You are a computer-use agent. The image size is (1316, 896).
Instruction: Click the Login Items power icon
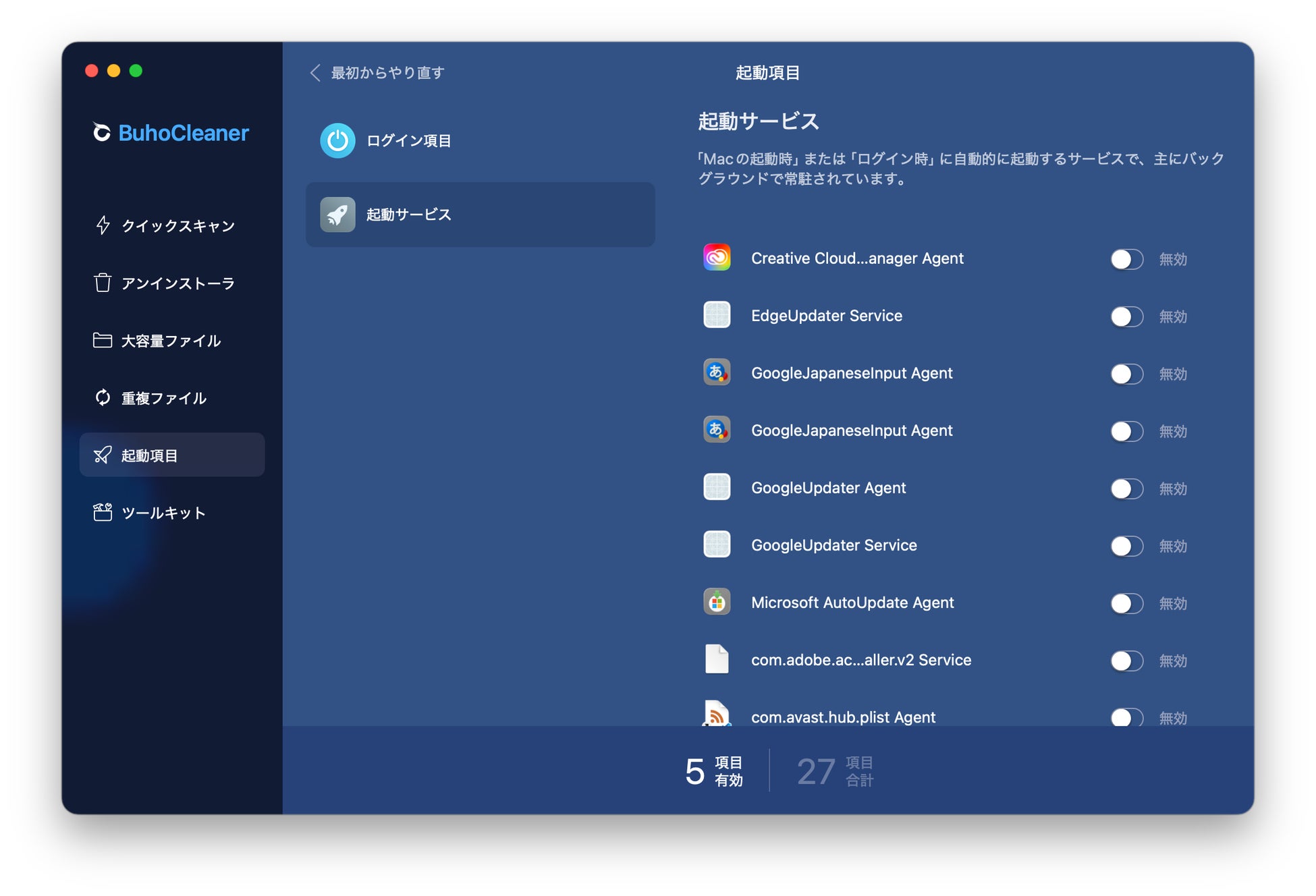(x=337, y=140)
